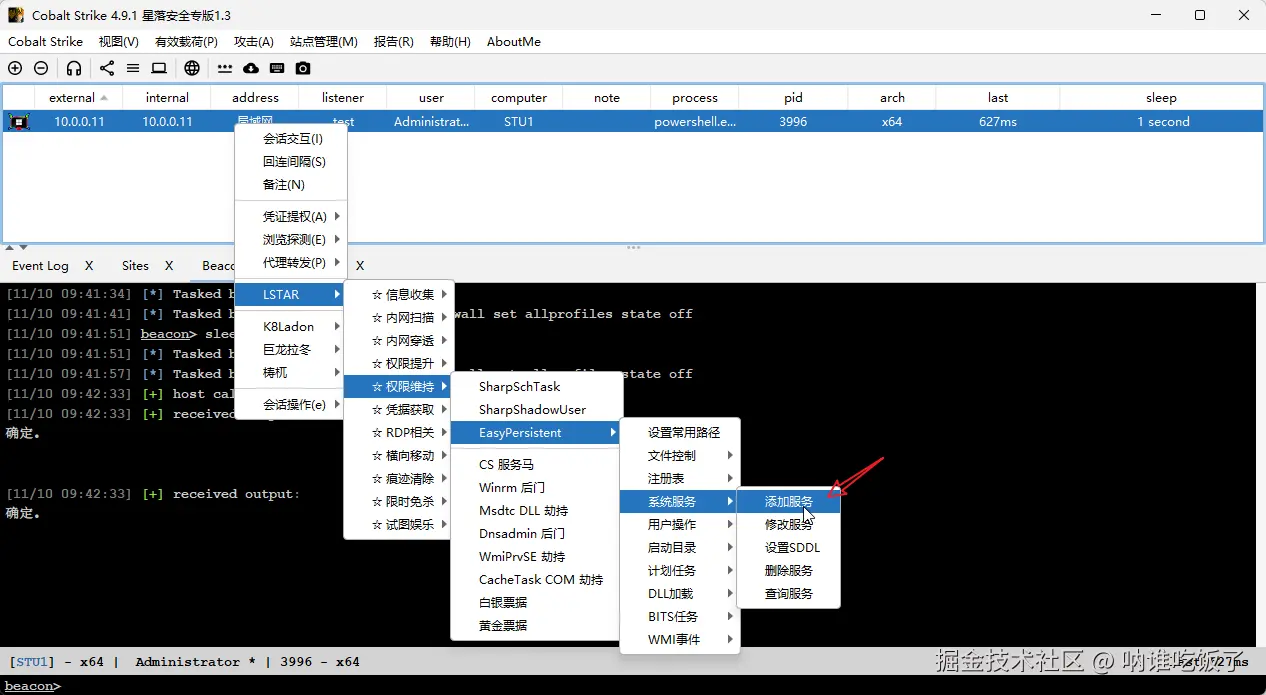This screenshot has width=1266, height=695.
Task: Switch to pivot graph view icon
Action: click(107, 68)
